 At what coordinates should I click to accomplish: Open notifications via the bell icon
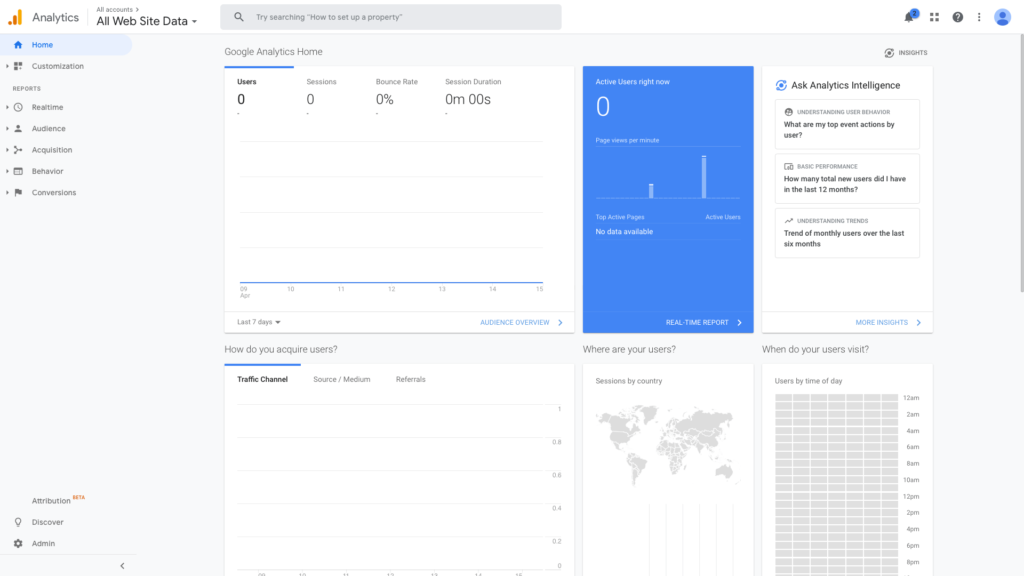(907, 16)
